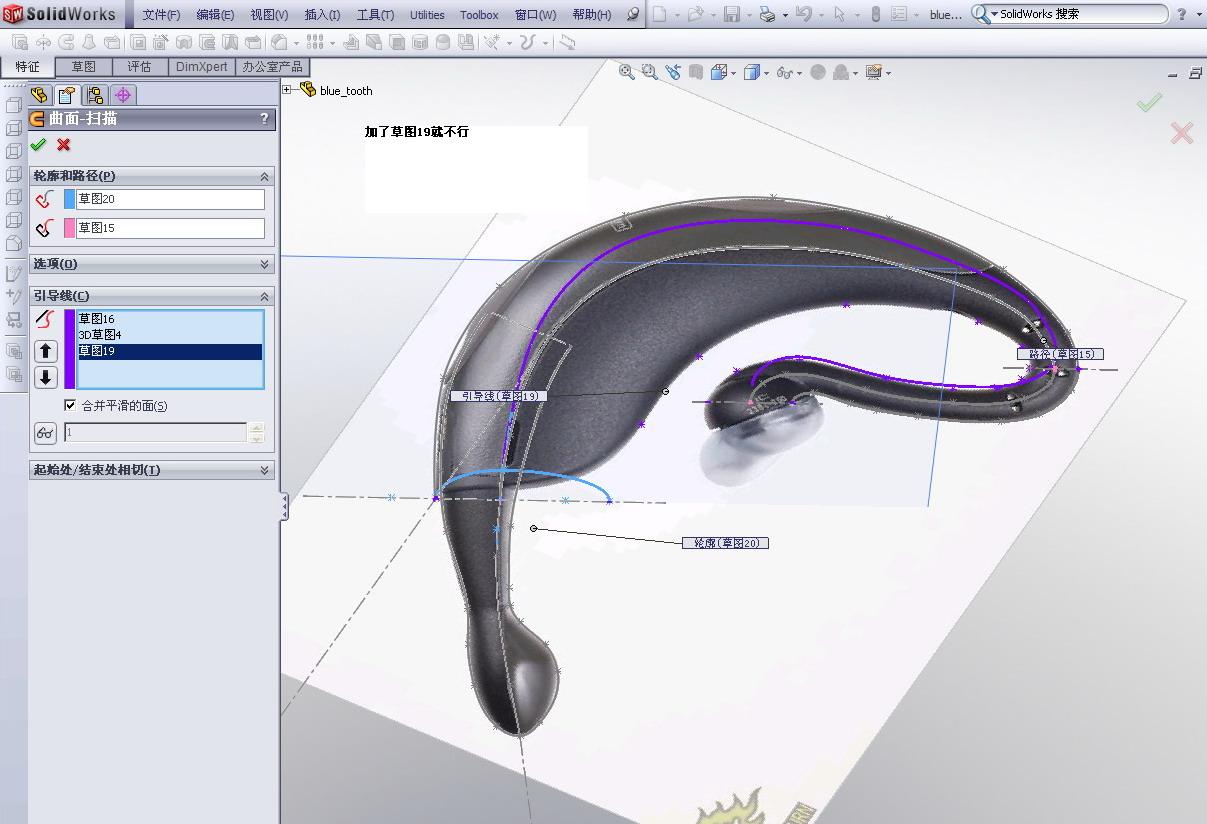Click the Open folder icon
This screenshot has height=824, width=1207.
(695, 15)
